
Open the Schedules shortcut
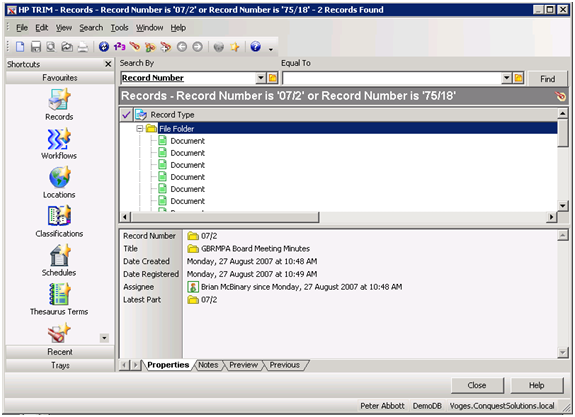pyautogui.click(x=59, y=260)
